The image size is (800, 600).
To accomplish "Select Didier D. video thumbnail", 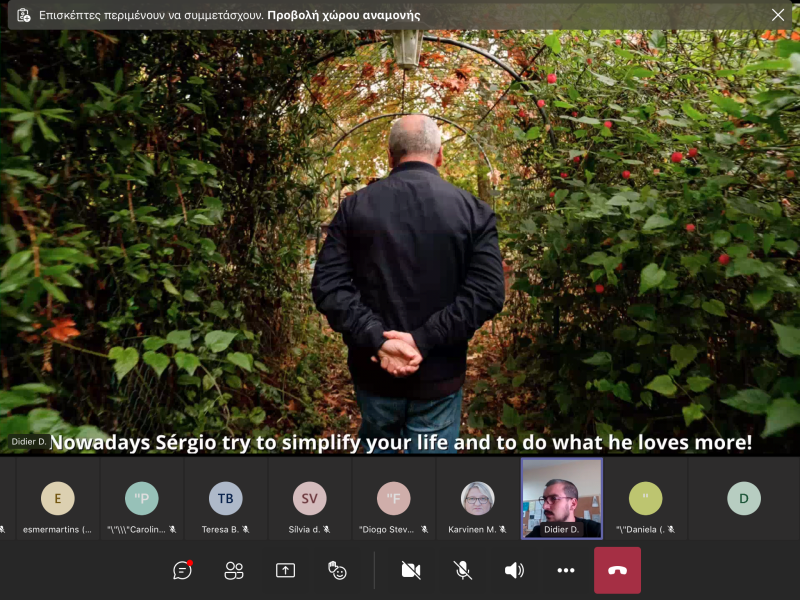I will (562, 498).
